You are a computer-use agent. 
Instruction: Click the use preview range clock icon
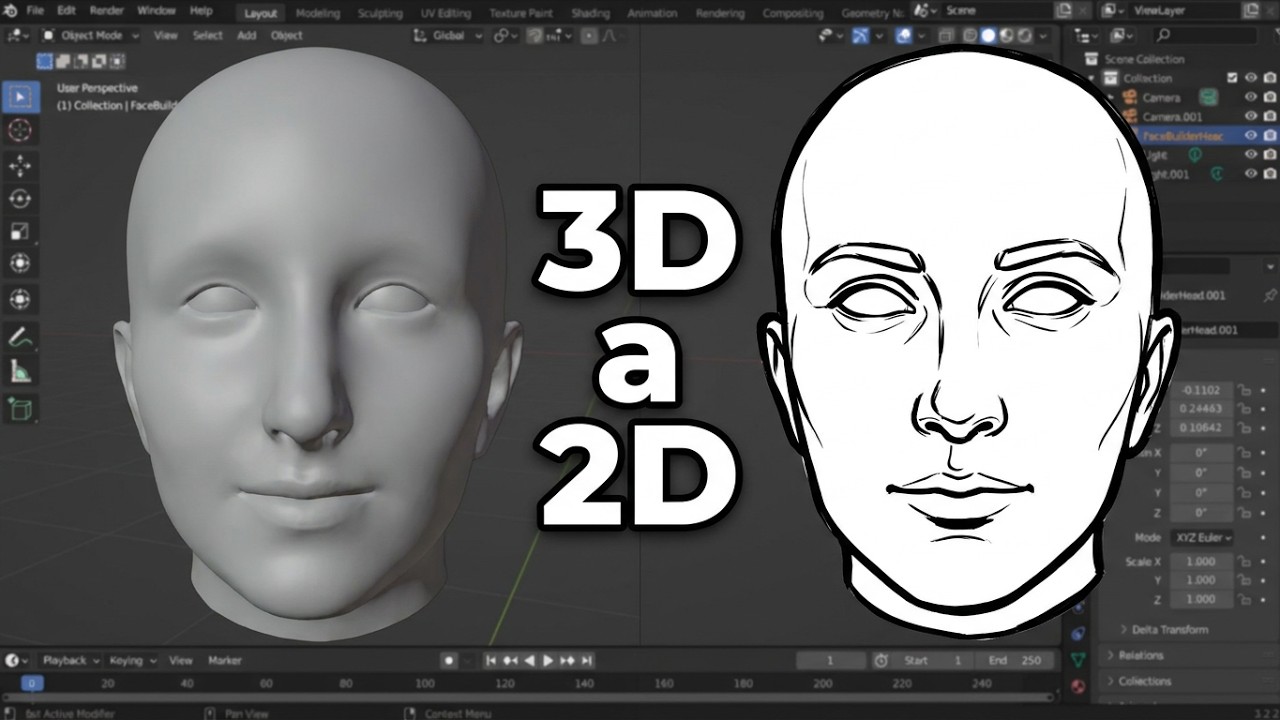[881, 660]
